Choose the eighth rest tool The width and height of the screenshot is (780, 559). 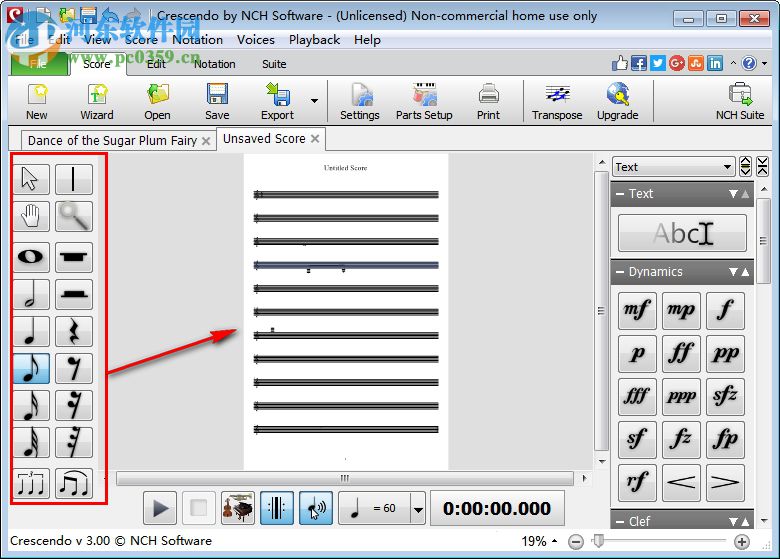pos(74,369)
